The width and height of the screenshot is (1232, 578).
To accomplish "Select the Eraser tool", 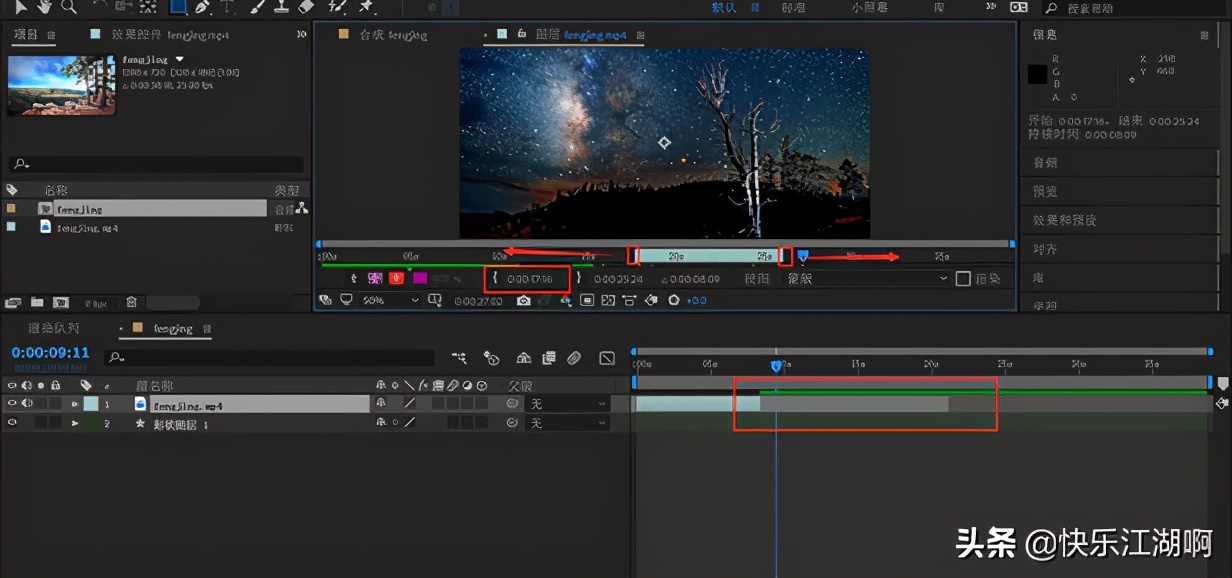I will (x=306, y=7).
